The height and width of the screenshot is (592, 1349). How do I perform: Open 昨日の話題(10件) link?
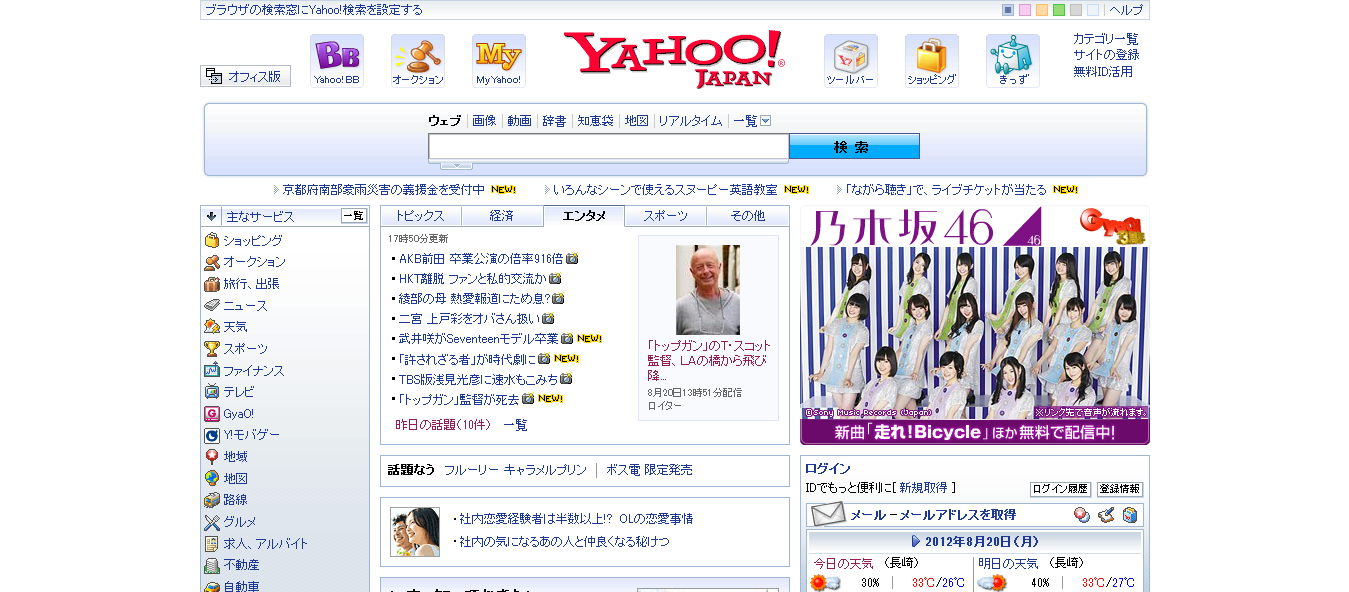[x=443, y=425]
